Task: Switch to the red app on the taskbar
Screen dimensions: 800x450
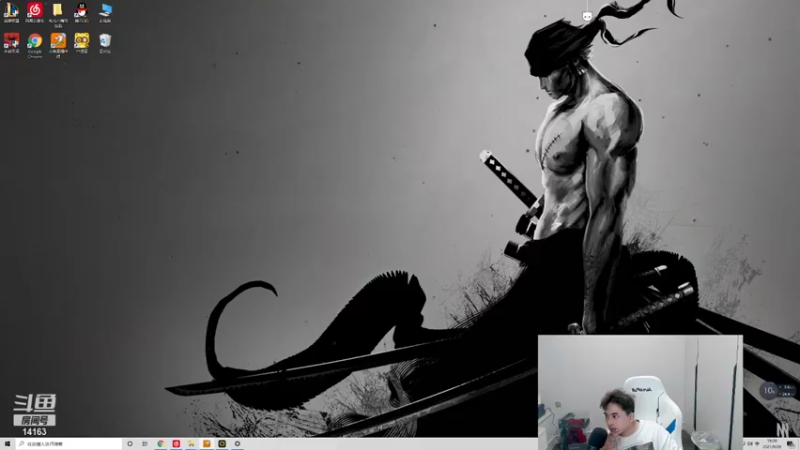Action: click(176, 444)
